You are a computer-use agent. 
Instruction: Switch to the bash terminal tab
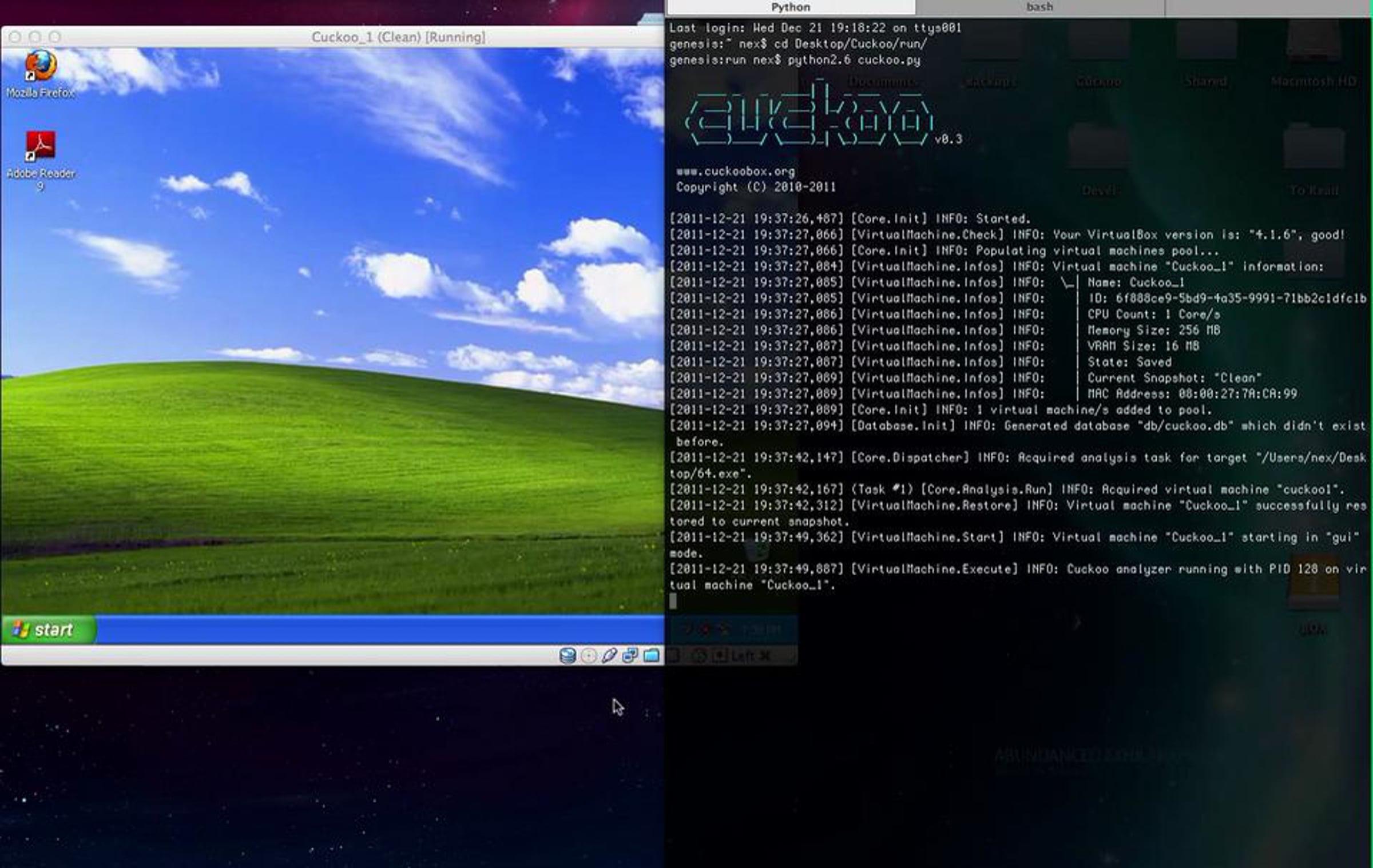click(x=1039, y=7)
